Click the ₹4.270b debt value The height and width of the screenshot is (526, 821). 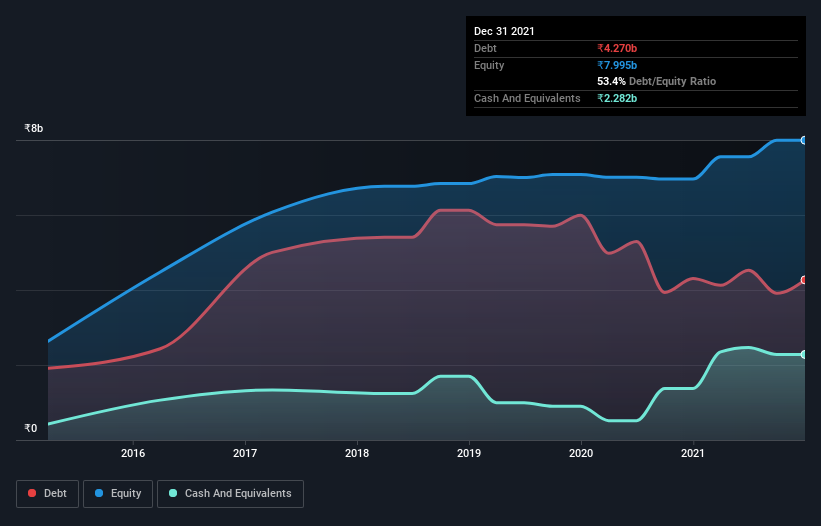pyautogui.click(x=617, y=48)
